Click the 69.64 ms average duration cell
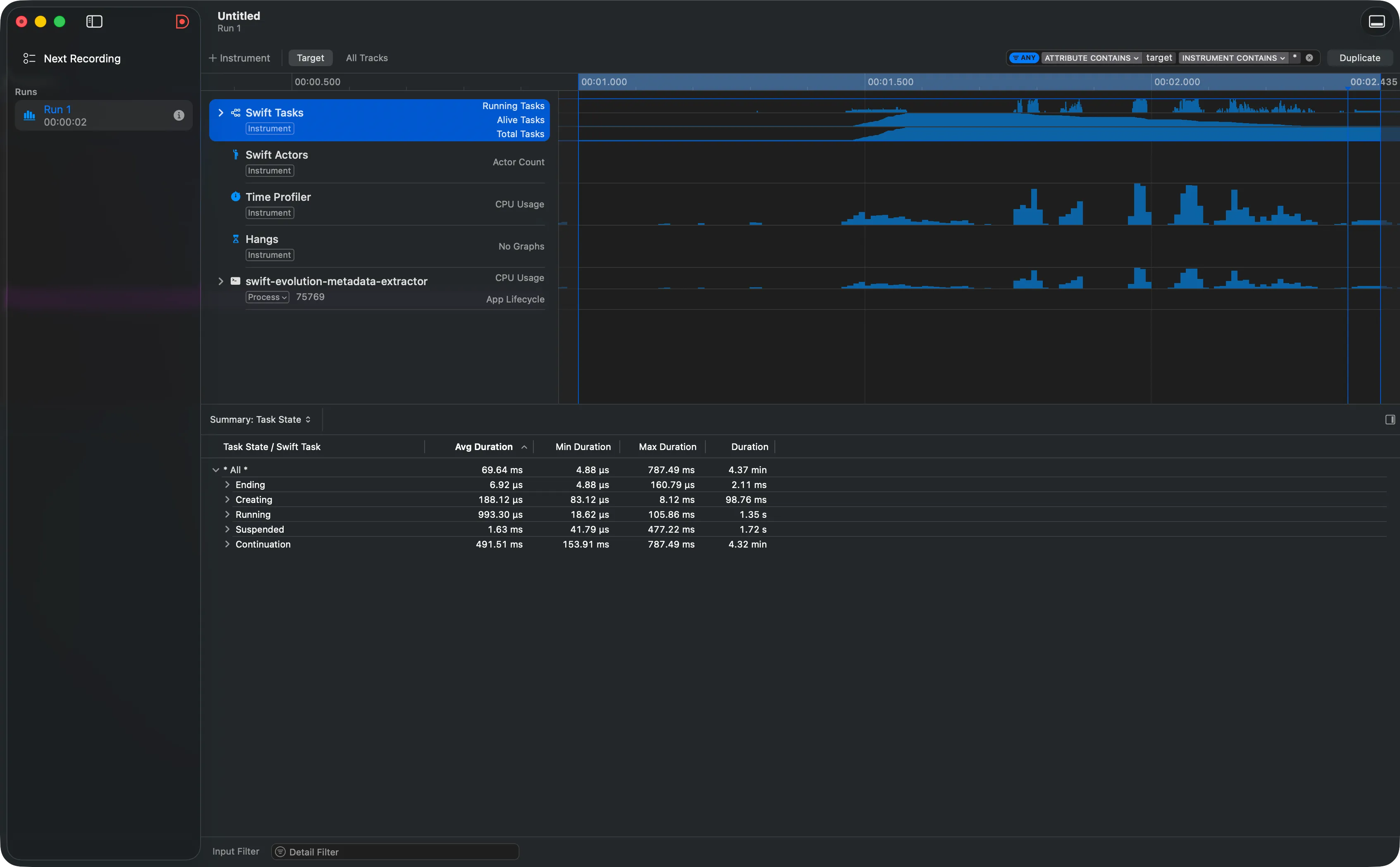 pos(502,469)
